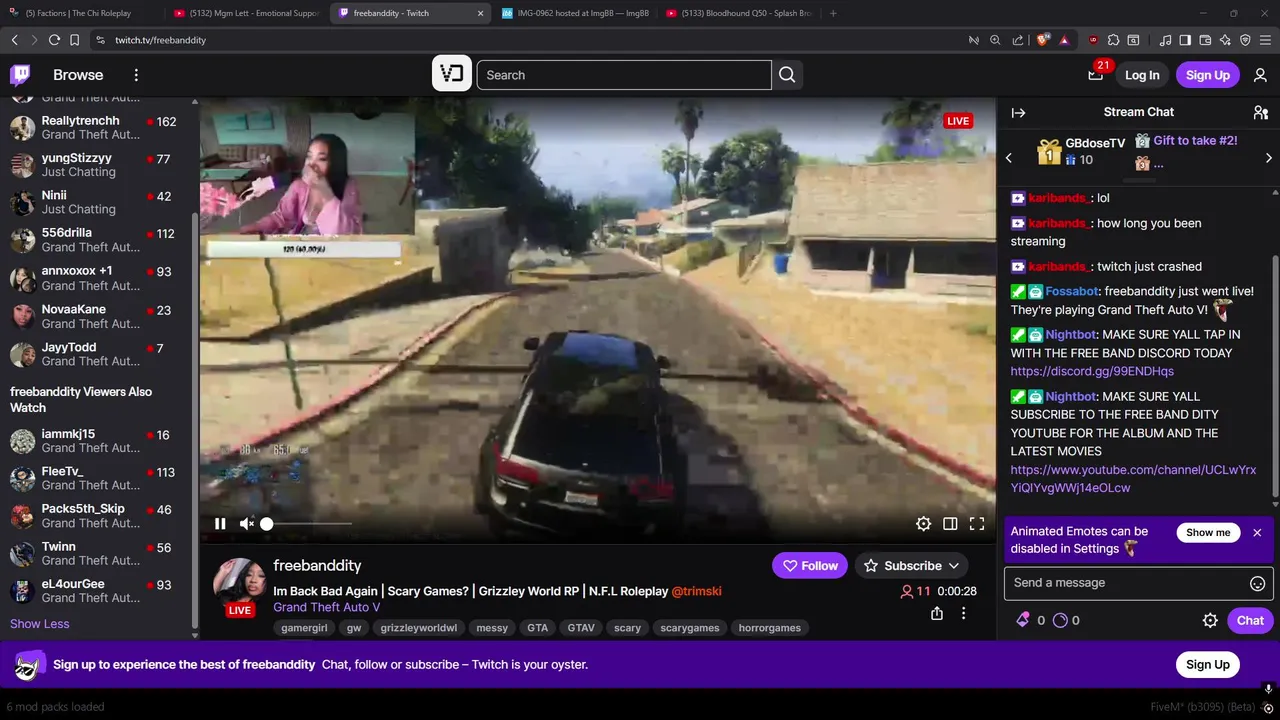Dismiss the animated emotes notice

pyautogui.click(x=1257, y=533)
